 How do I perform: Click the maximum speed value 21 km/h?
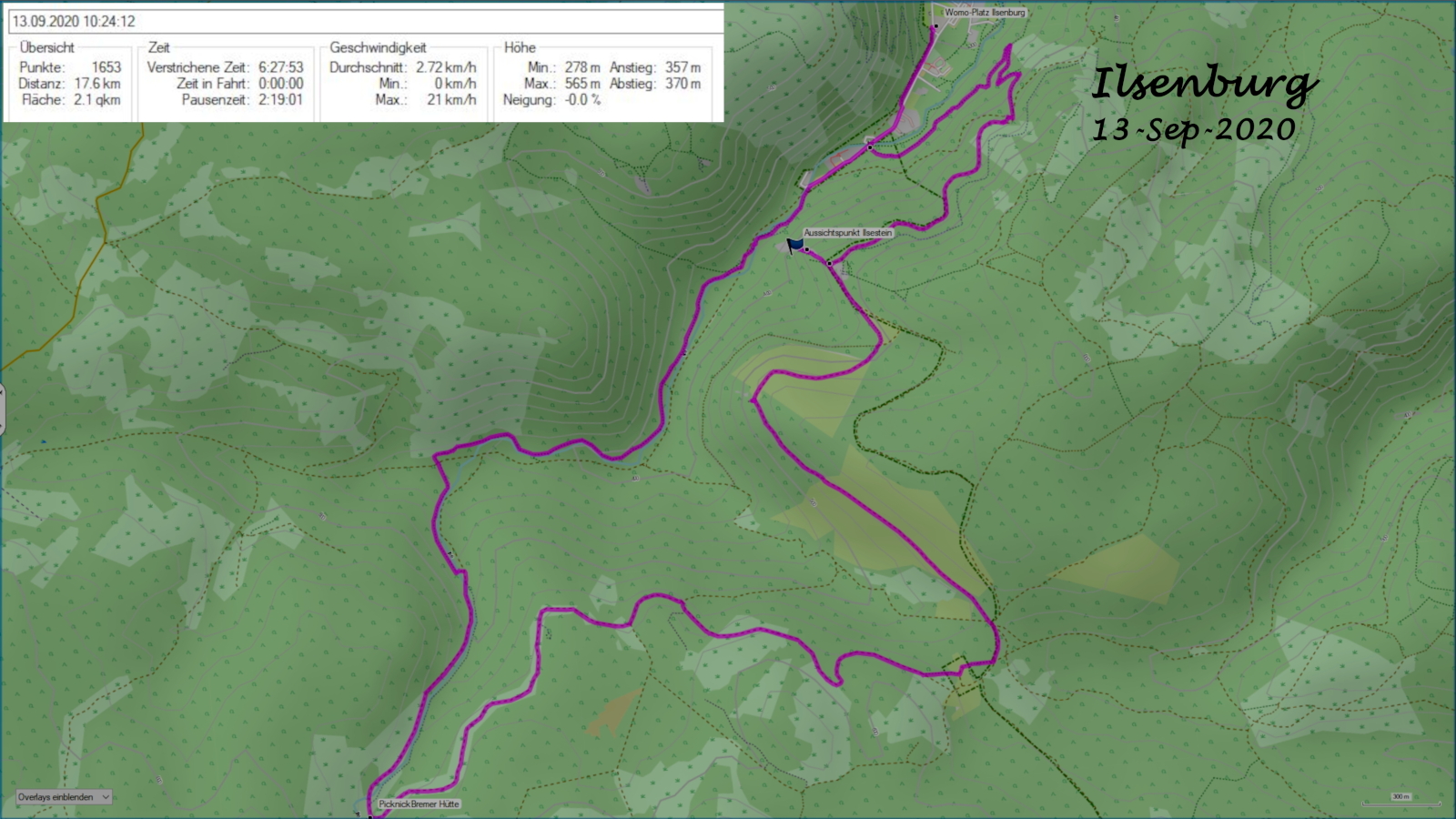pos(452,100)
